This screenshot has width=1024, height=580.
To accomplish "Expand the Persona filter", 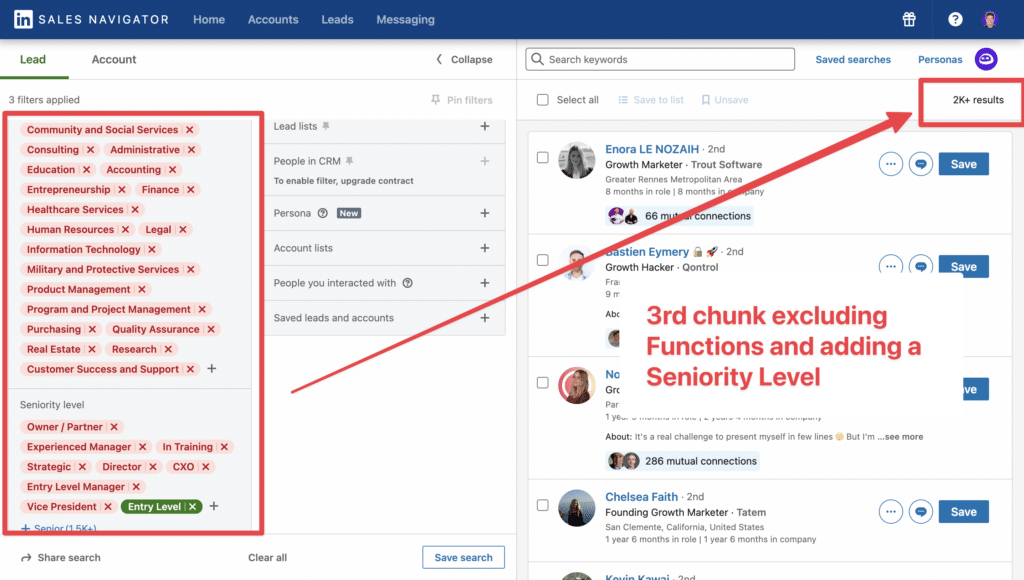I will point(485,213).
